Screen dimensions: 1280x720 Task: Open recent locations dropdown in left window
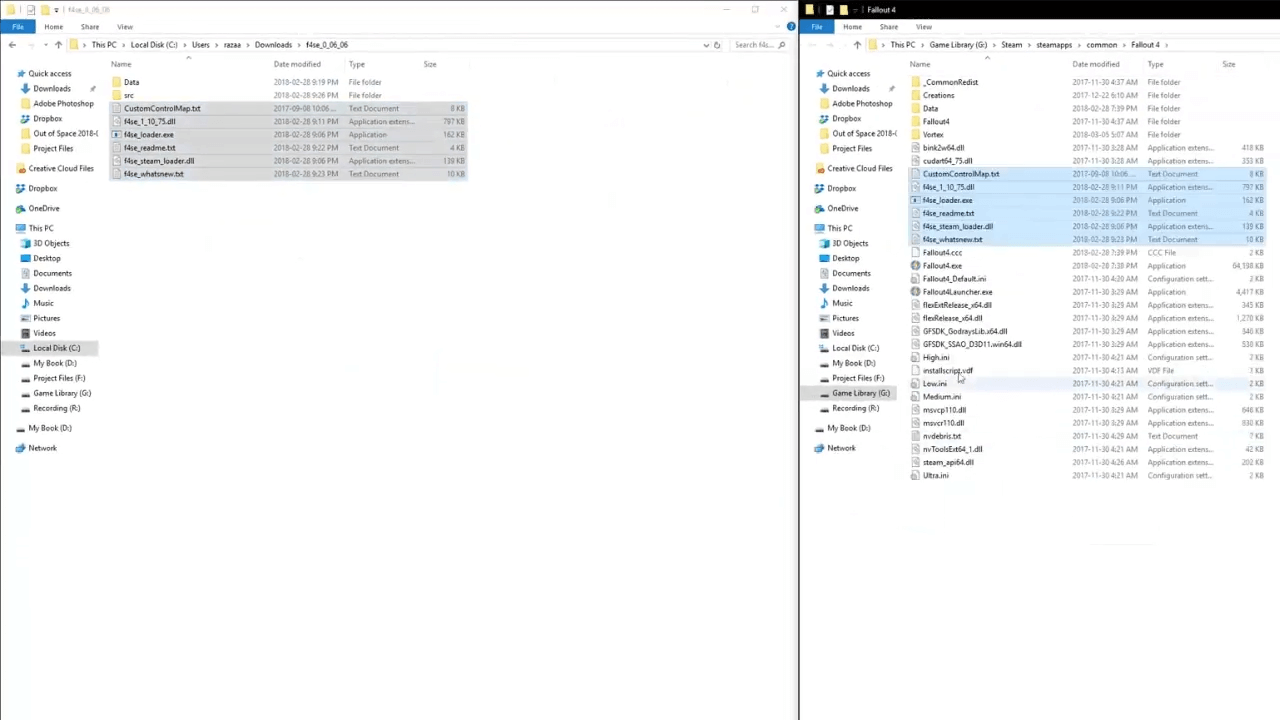click(45, 44)
